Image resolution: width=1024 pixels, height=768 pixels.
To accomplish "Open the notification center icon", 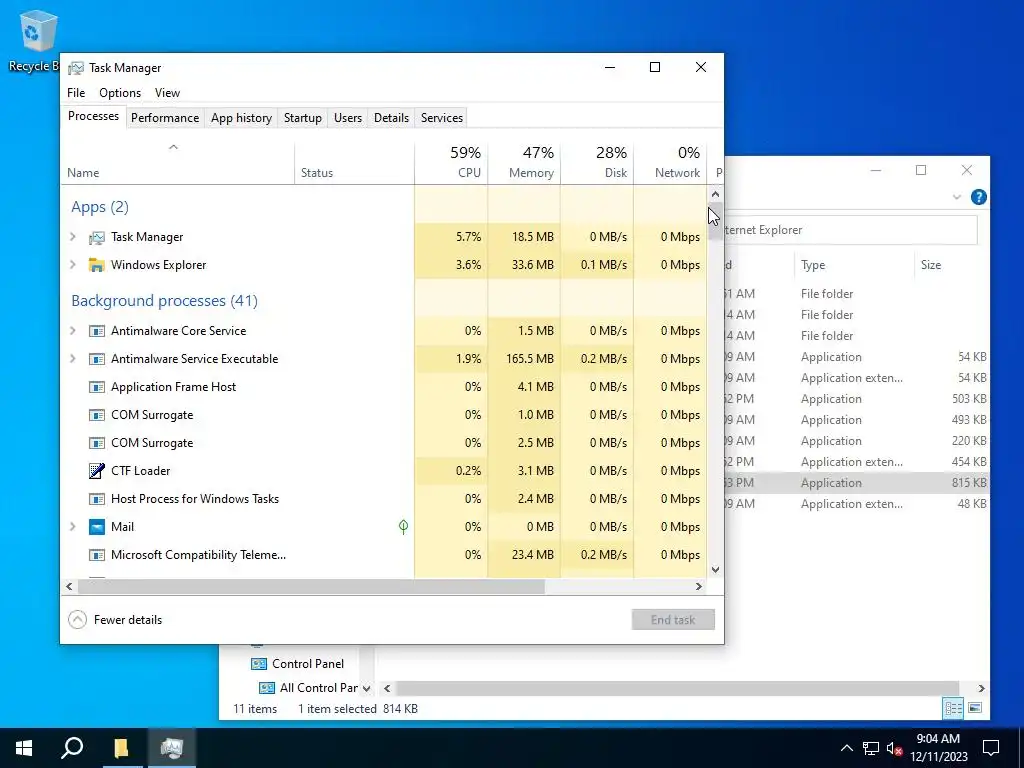I will (x=991, y=748).
